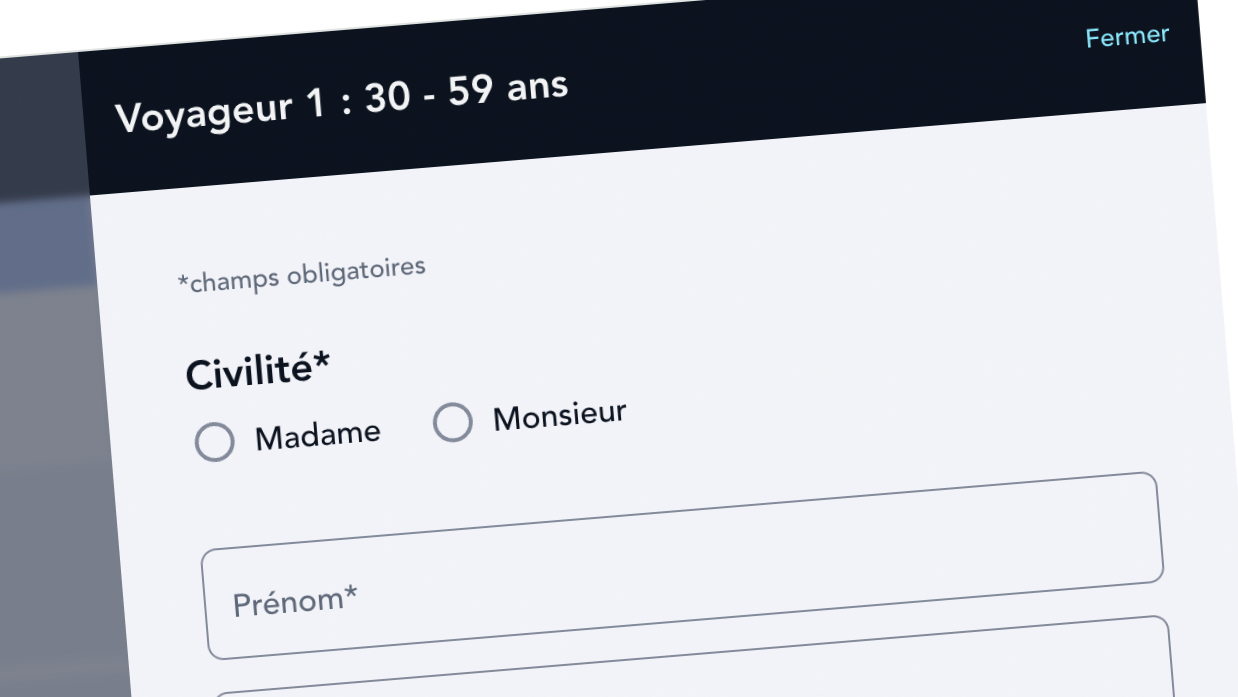Select the Madame radio button
Screen dimensions: 1238x697
(x=214, y=442)
